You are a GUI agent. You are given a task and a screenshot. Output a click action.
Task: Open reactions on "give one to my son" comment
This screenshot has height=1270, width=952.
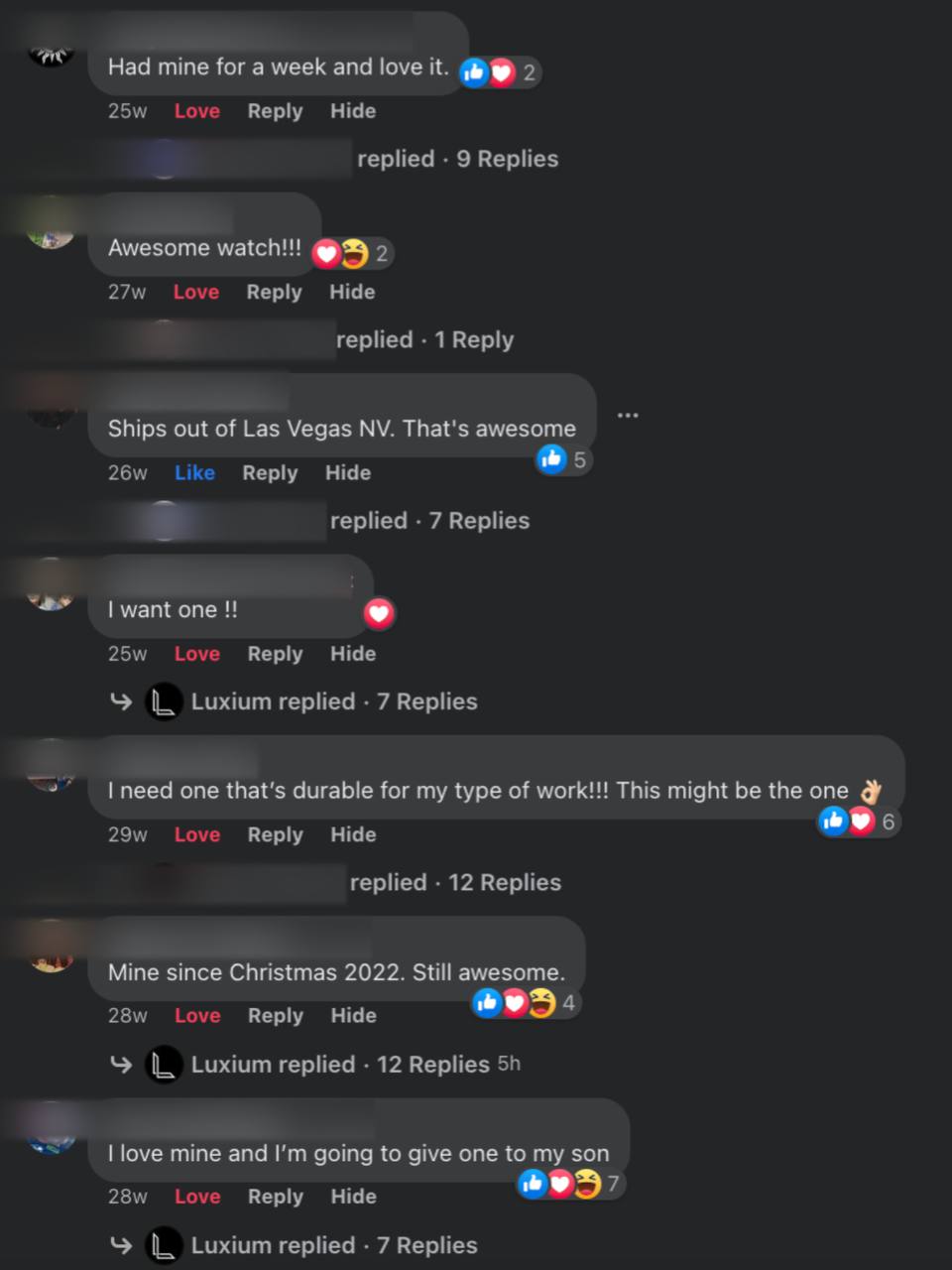[572, 1184]
